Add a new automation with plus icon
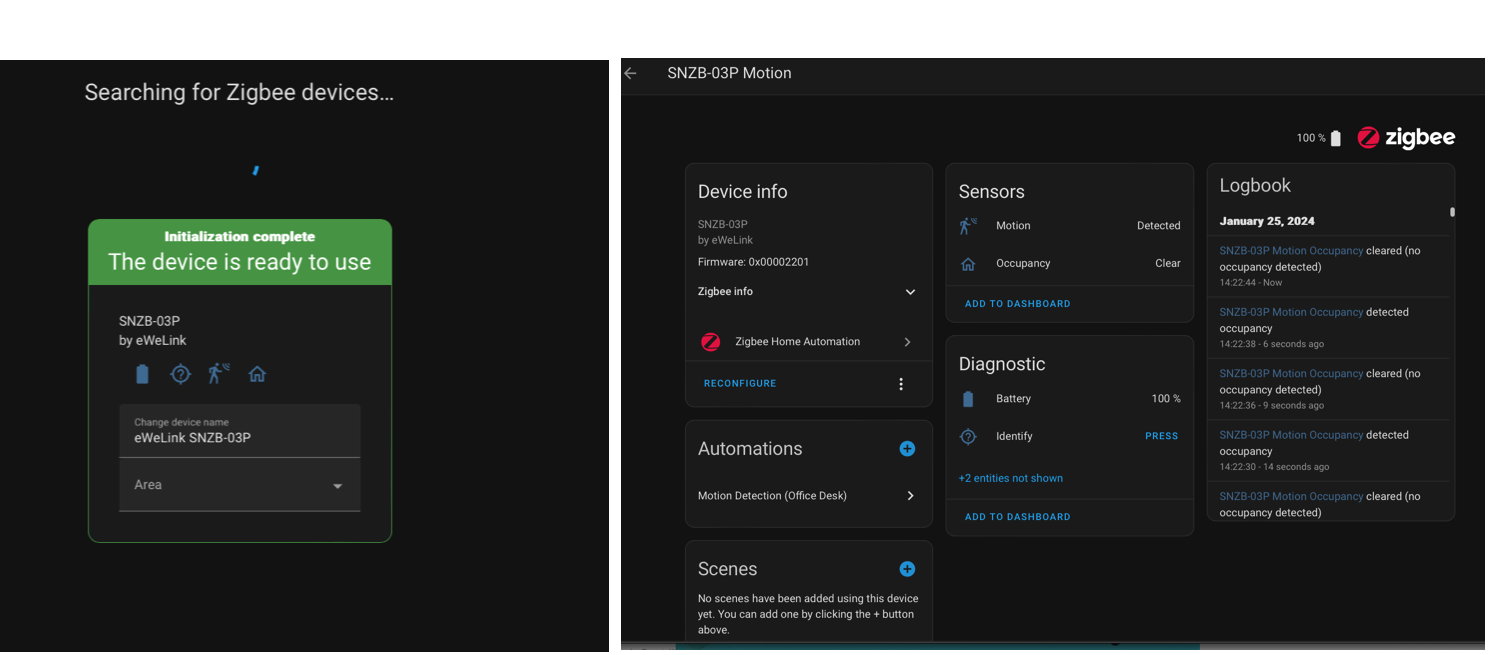The height and width of the screenshot is (655, 1497). click(x=907, y=449)
